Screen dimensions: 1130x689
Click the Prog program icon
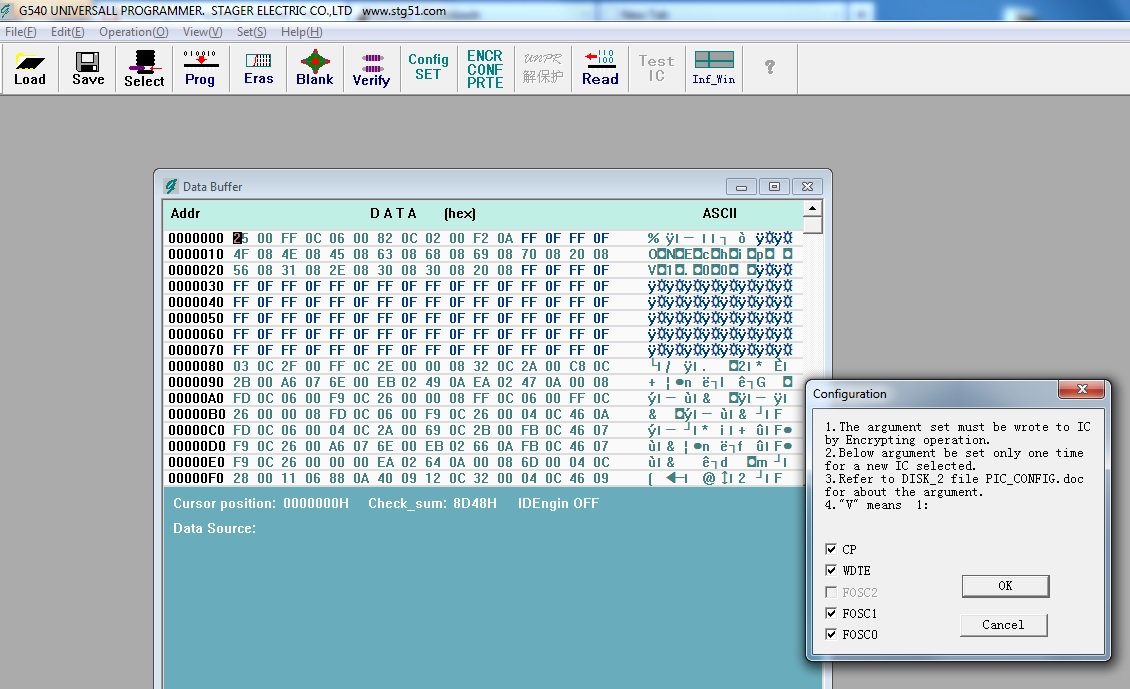pyautogui.click(x=200, y=68)
